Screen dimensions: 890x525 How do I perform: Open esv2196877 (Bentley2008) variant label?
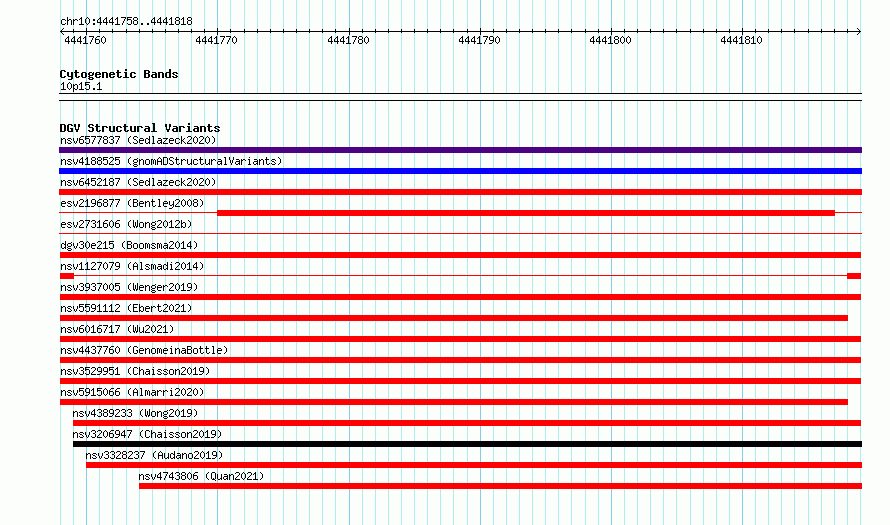tap(132, 203)
